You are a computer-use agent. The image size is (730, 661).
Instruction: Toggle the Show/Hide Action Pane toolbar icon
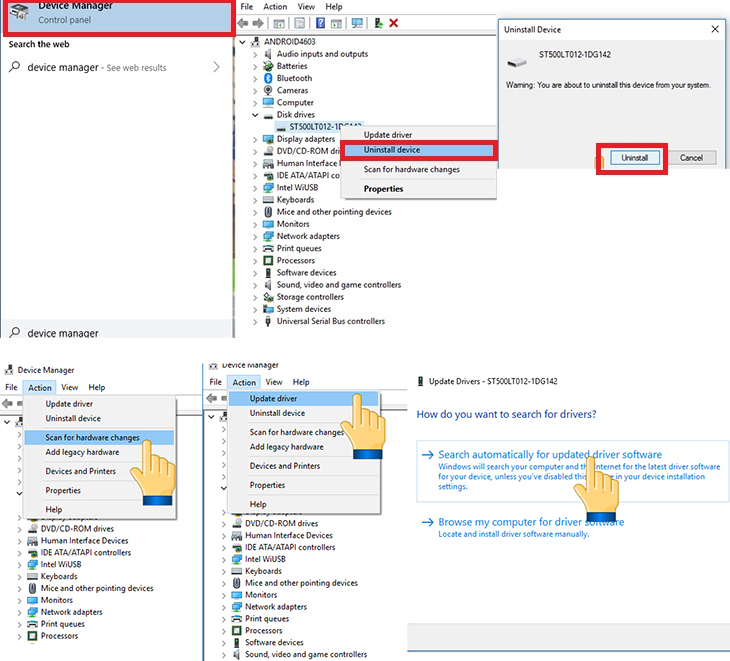click(x=336, y=23)
